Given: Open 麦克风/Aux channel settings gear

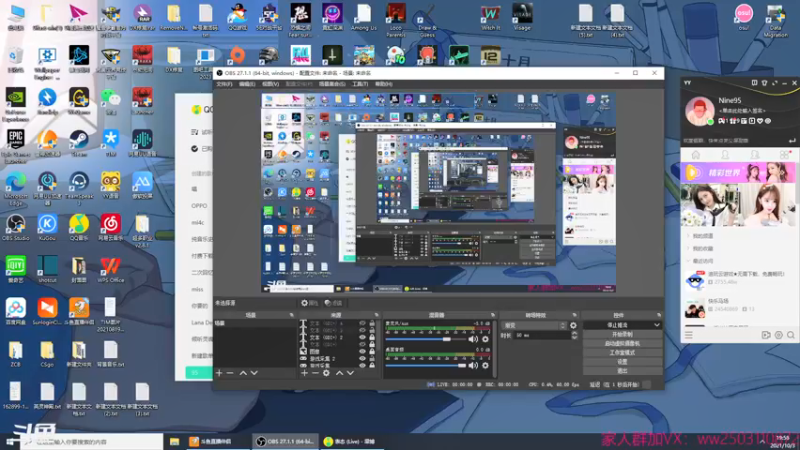Looking at the screenshot, I should tap(485, 339).
